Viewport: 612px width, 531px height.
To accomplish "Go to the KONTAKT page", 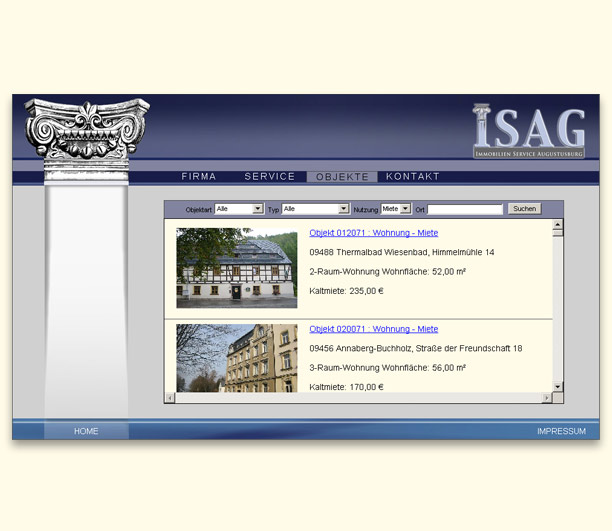I will point(413,177).
